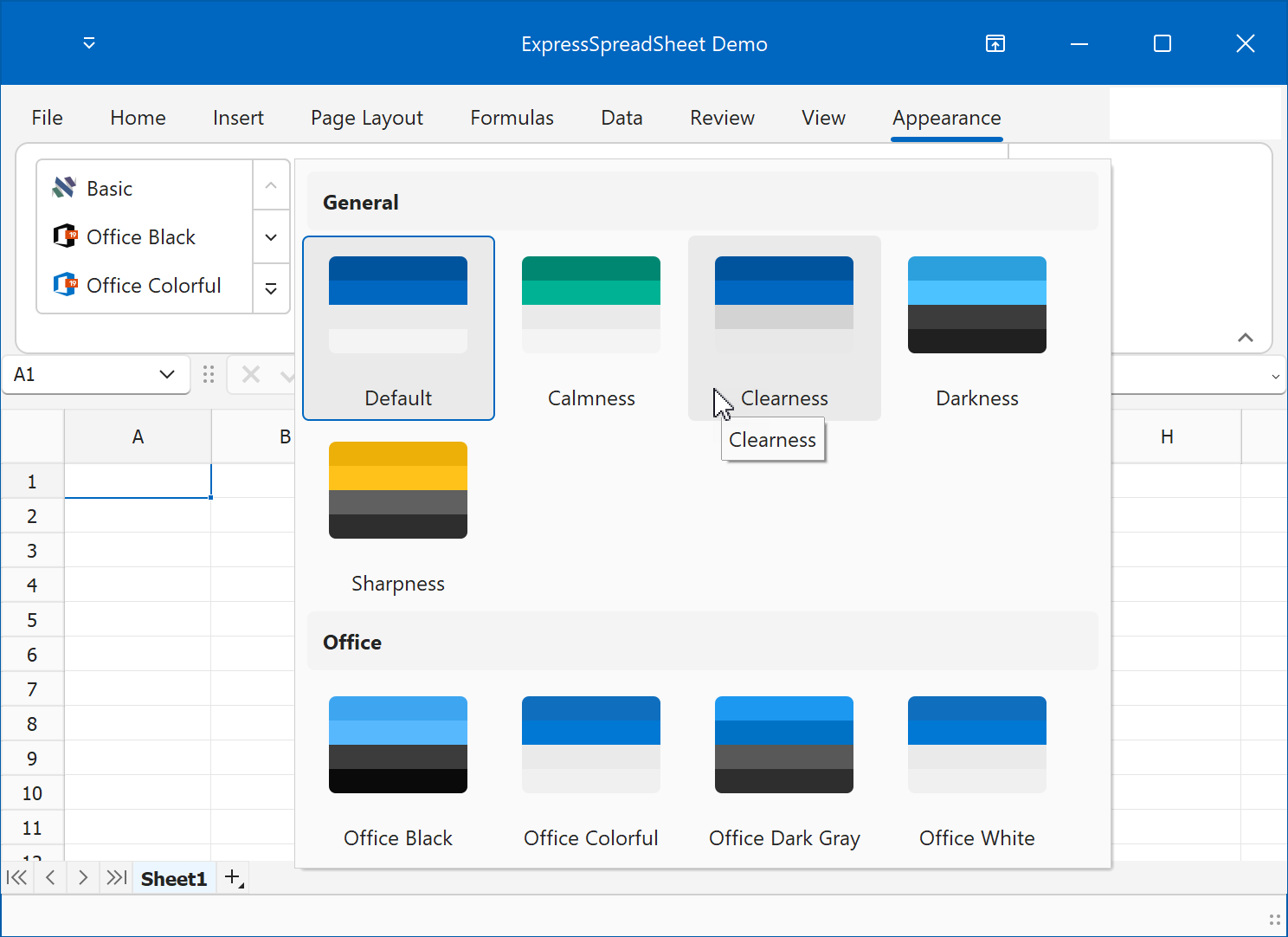
Task: Select the Basic skin icon
Action: click(x=65, y=188)
